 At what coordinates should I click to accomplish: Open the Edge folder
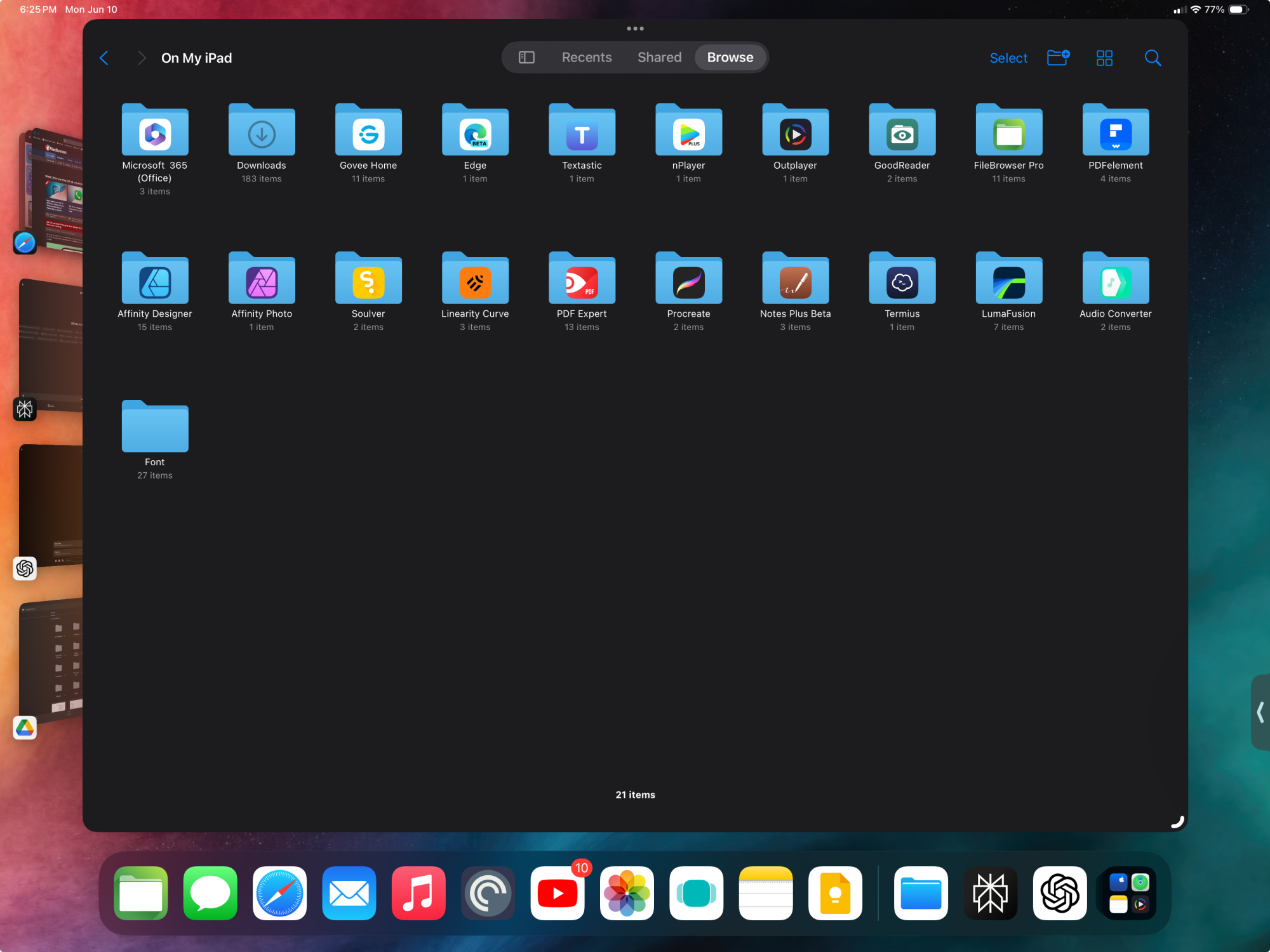pos(475,130)
